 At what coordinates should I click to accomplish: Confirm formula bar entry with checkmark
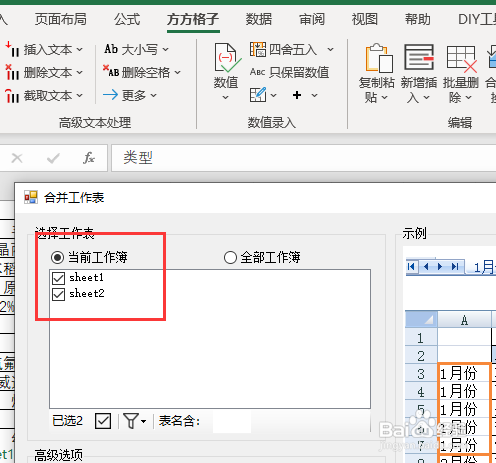(x=53, y=158)
